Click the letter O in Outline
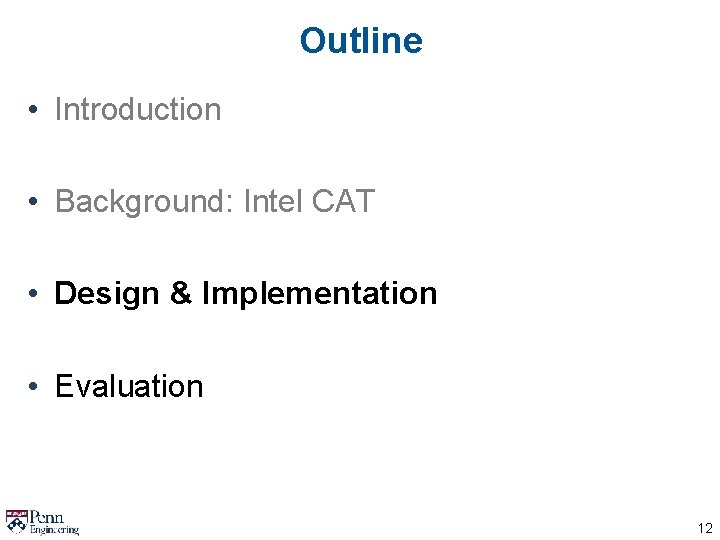Screen dimensions: 720x540 (x=313, y=41)
